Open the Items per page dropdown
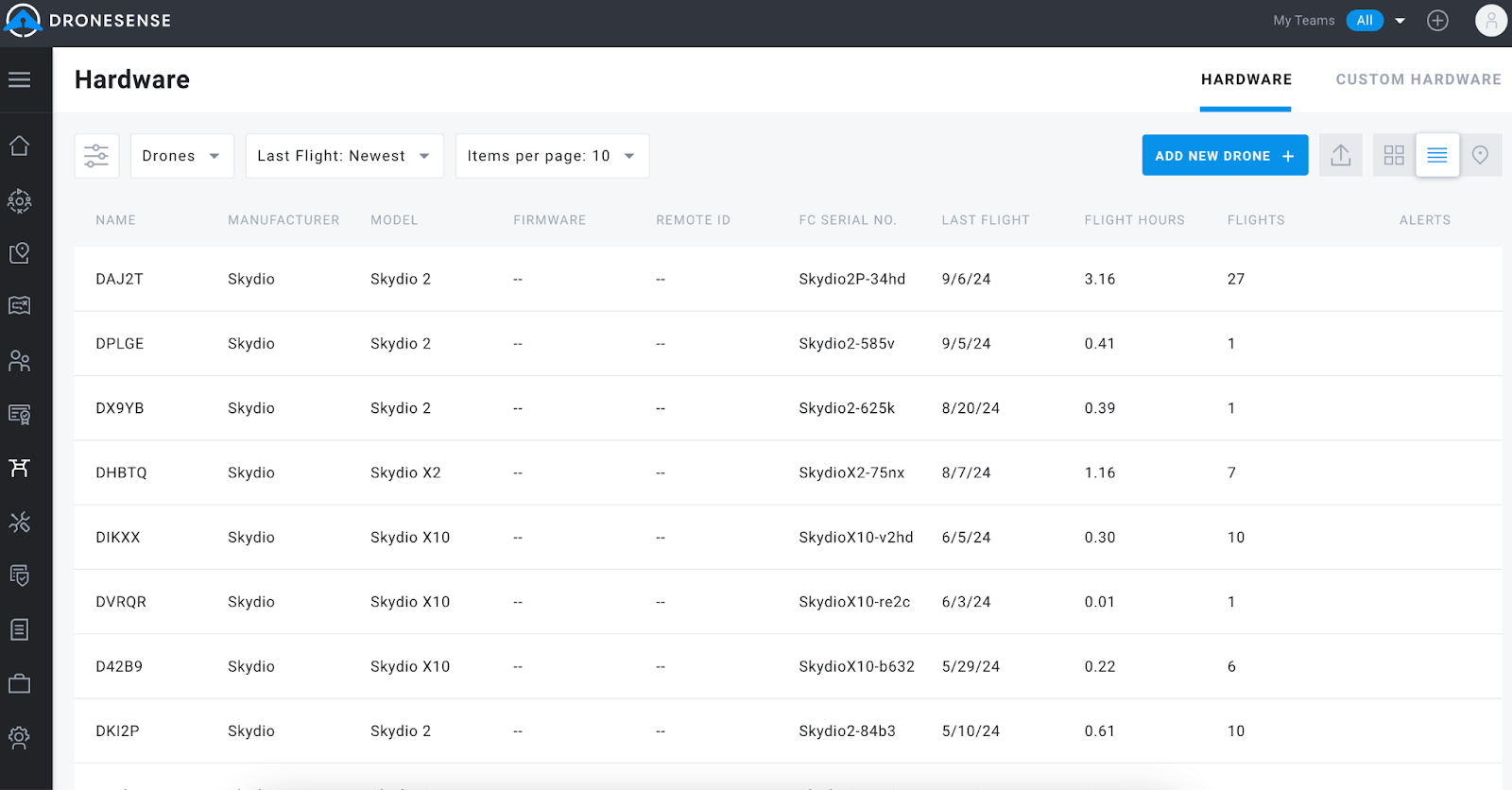The width and height of the screenshot is (1512, 790). [552, 156]
